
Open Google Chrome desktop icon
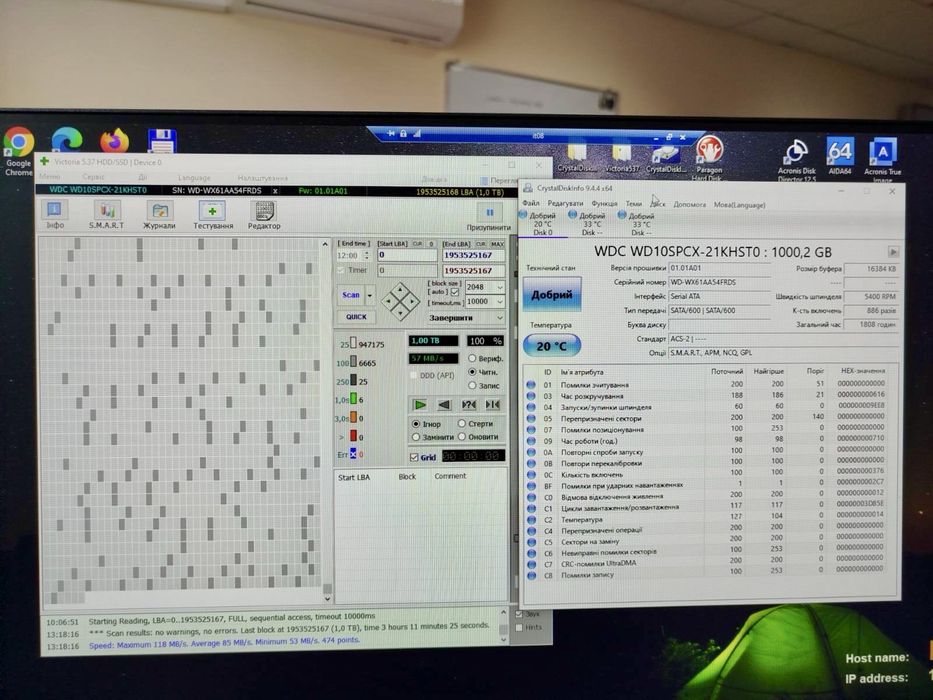[18, 152]
